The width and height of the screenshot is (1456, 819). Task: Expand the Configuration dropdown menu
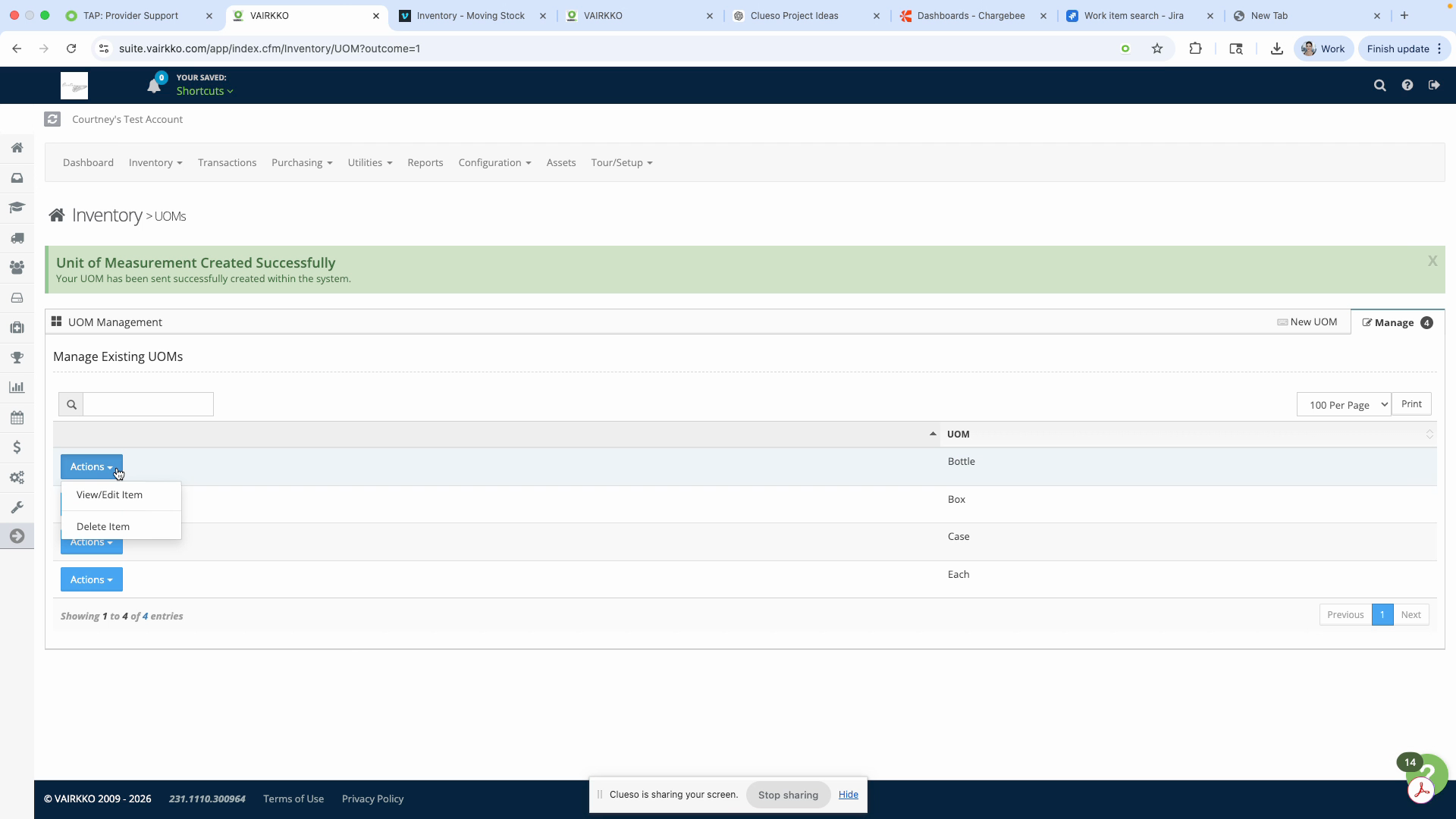coord(494,162)
